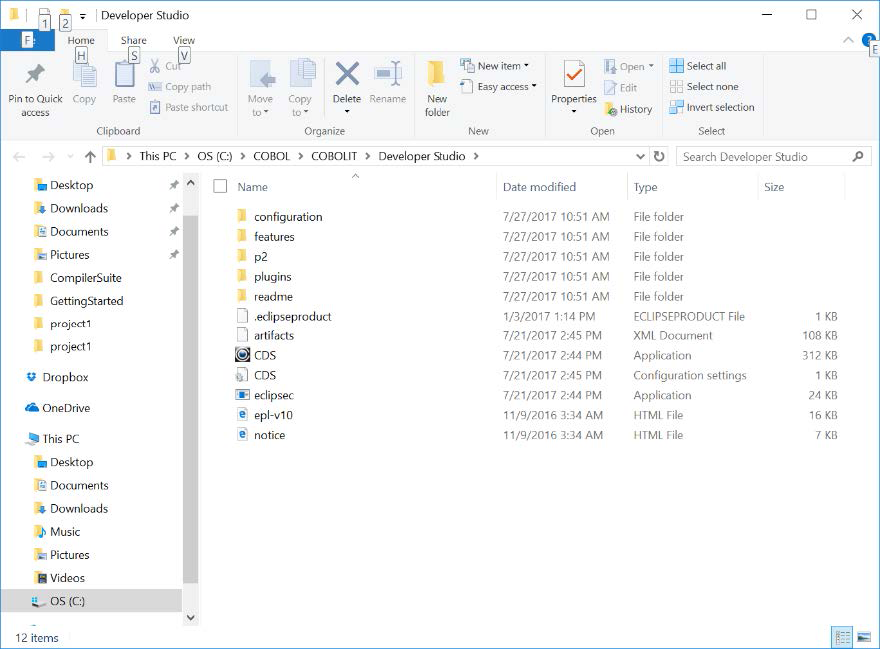Open the Properties icon in the ribbon
The height and width of the screenshot is (649, 880).
pyautogui.click(x=573, y=76)
